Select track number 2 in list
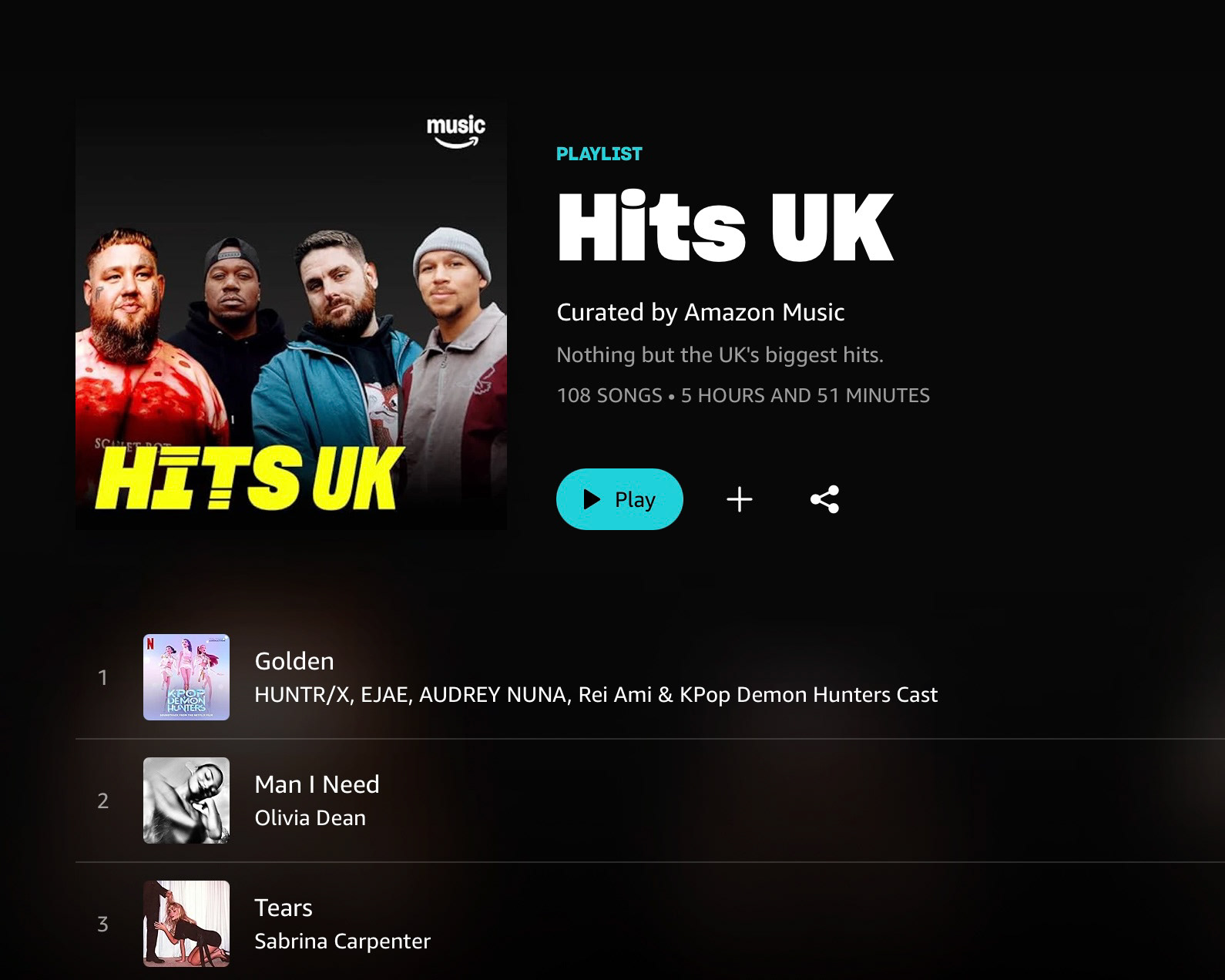Viewport: 1225px width, 980px height. 102,801
